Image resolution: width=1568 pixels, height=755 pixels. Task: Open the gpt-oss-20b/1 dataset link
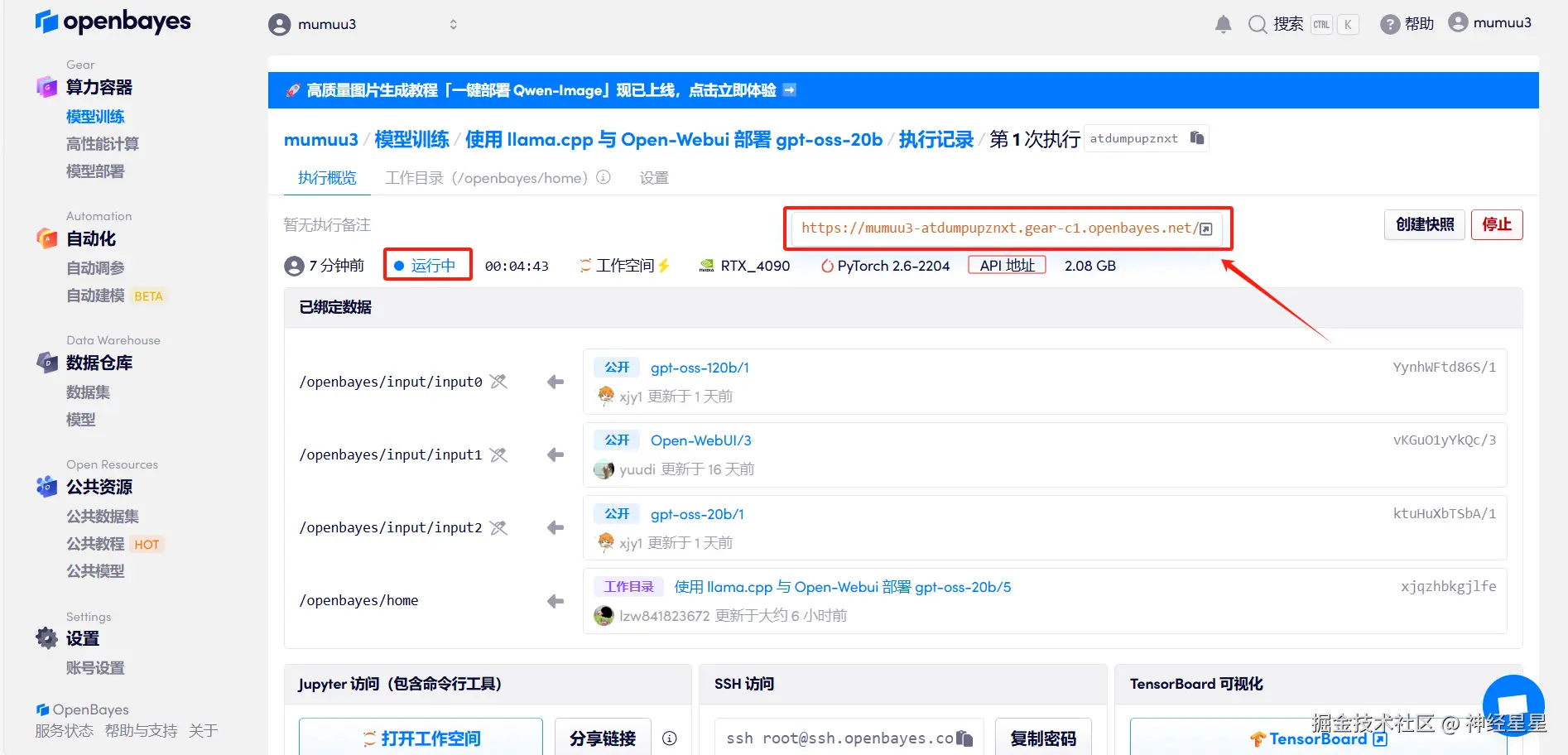tap(697, 514)
